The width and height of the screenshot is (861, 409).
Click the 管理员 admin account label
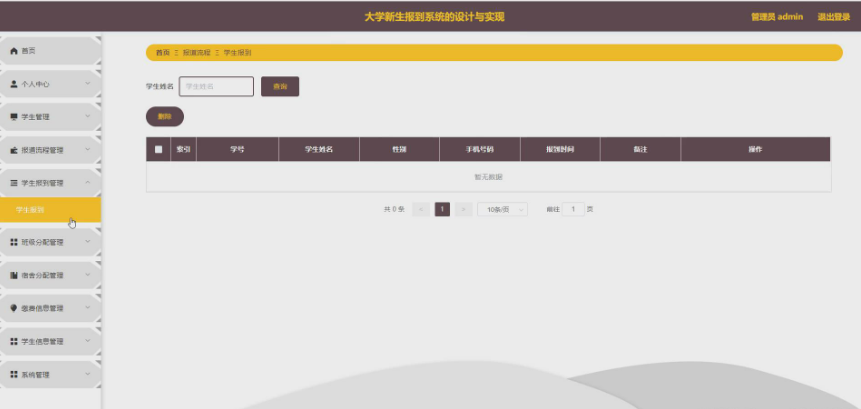(x=777, y=17)
